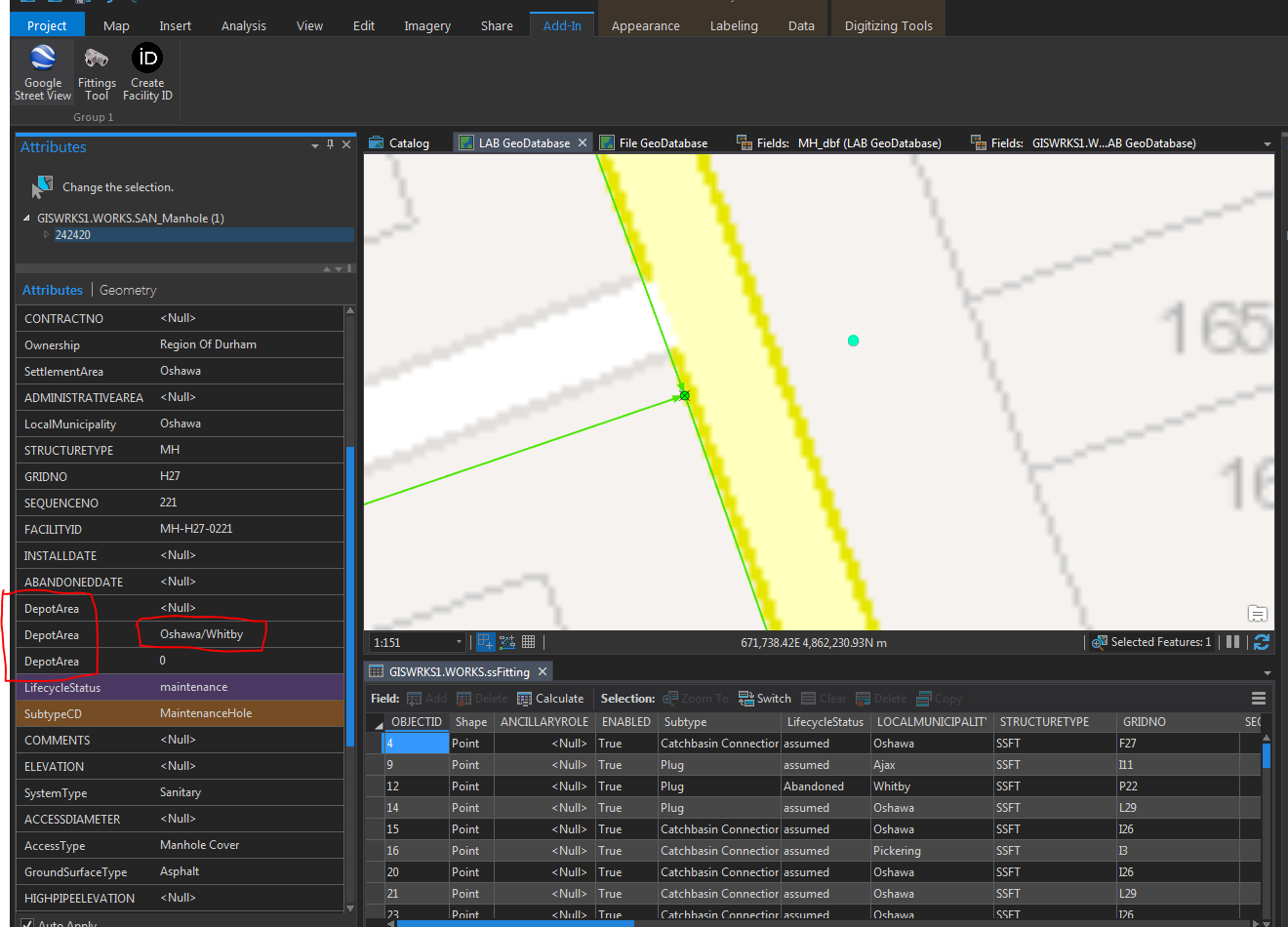Toggle the map grid icon

[529, 642]
